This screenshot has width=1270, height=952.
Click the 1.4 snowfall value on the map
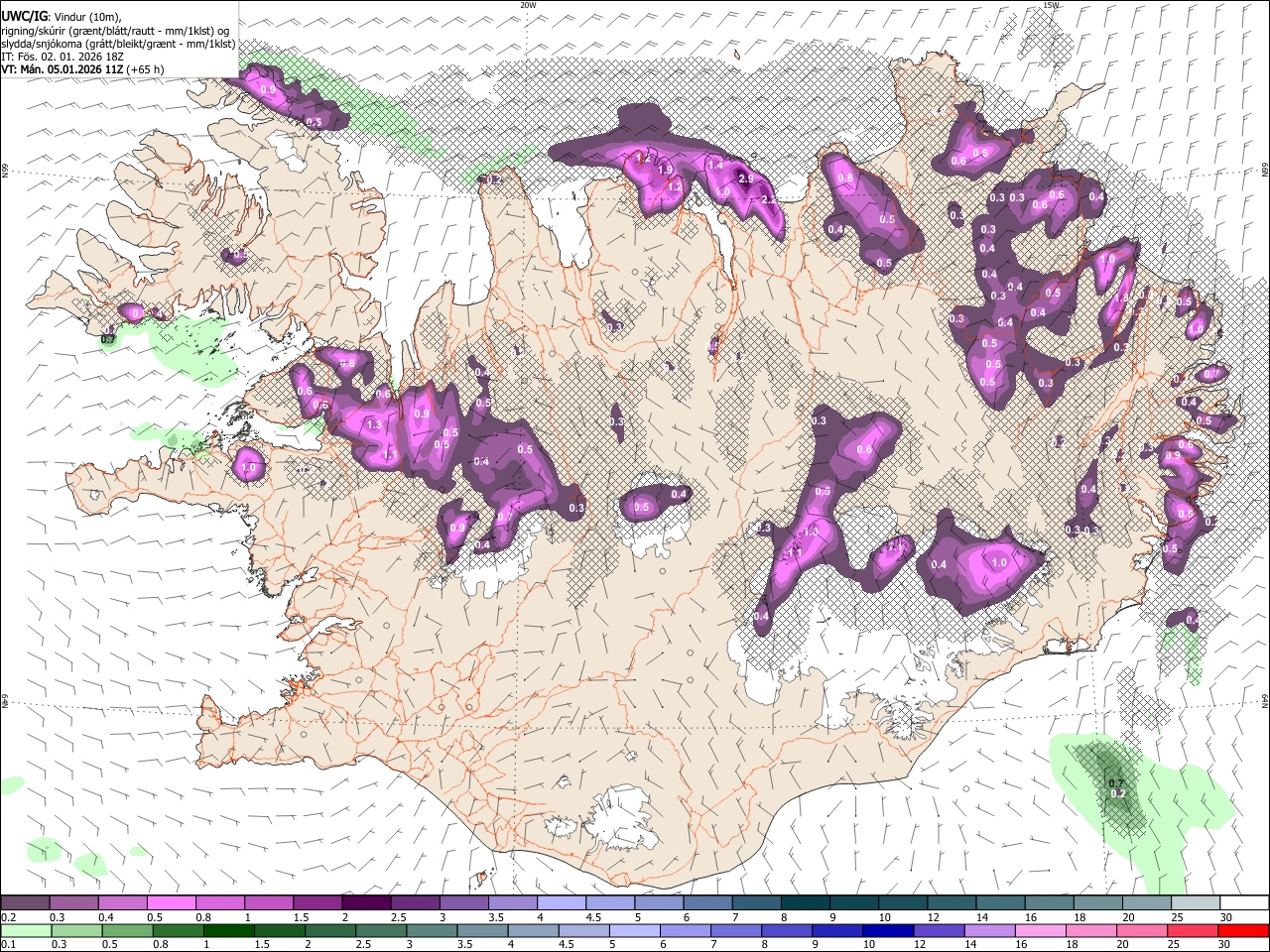click(x=715, y=166)
